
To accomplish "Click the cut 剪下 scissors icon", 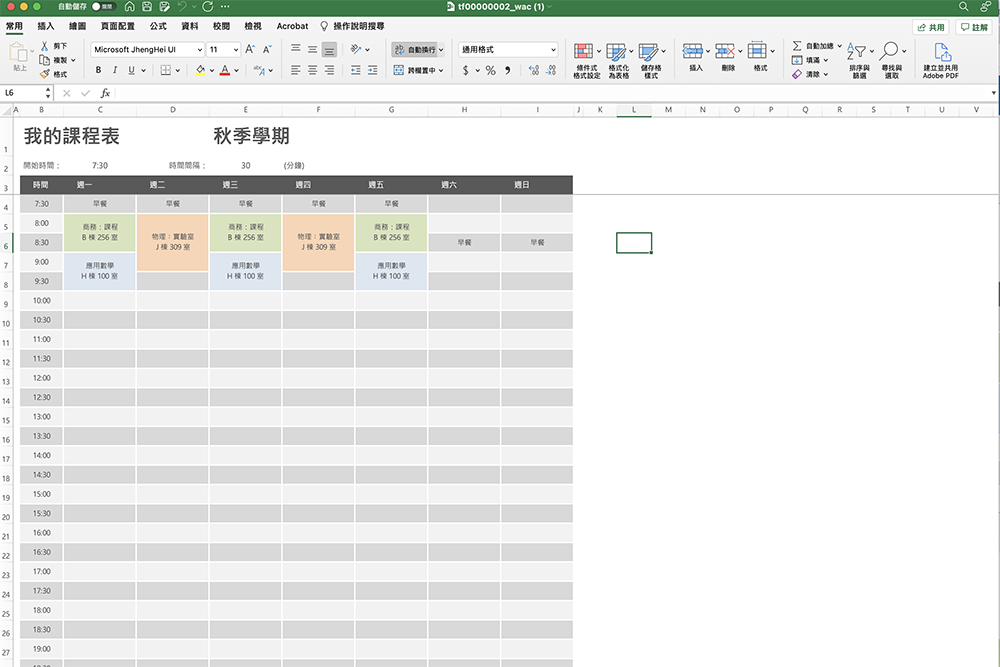I will (x=45, y=46).
